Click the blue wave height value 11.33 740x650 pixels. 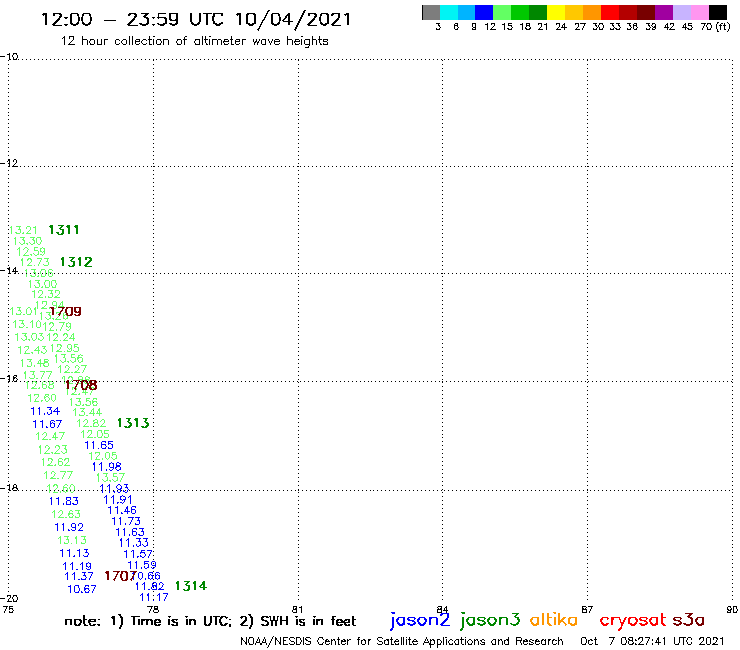tap(134, 543)
